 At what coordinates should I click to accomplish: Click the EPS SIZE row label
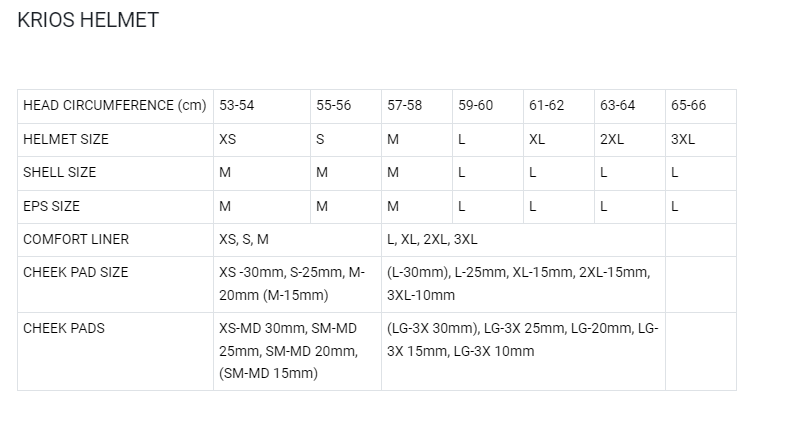tap(51, 206)
